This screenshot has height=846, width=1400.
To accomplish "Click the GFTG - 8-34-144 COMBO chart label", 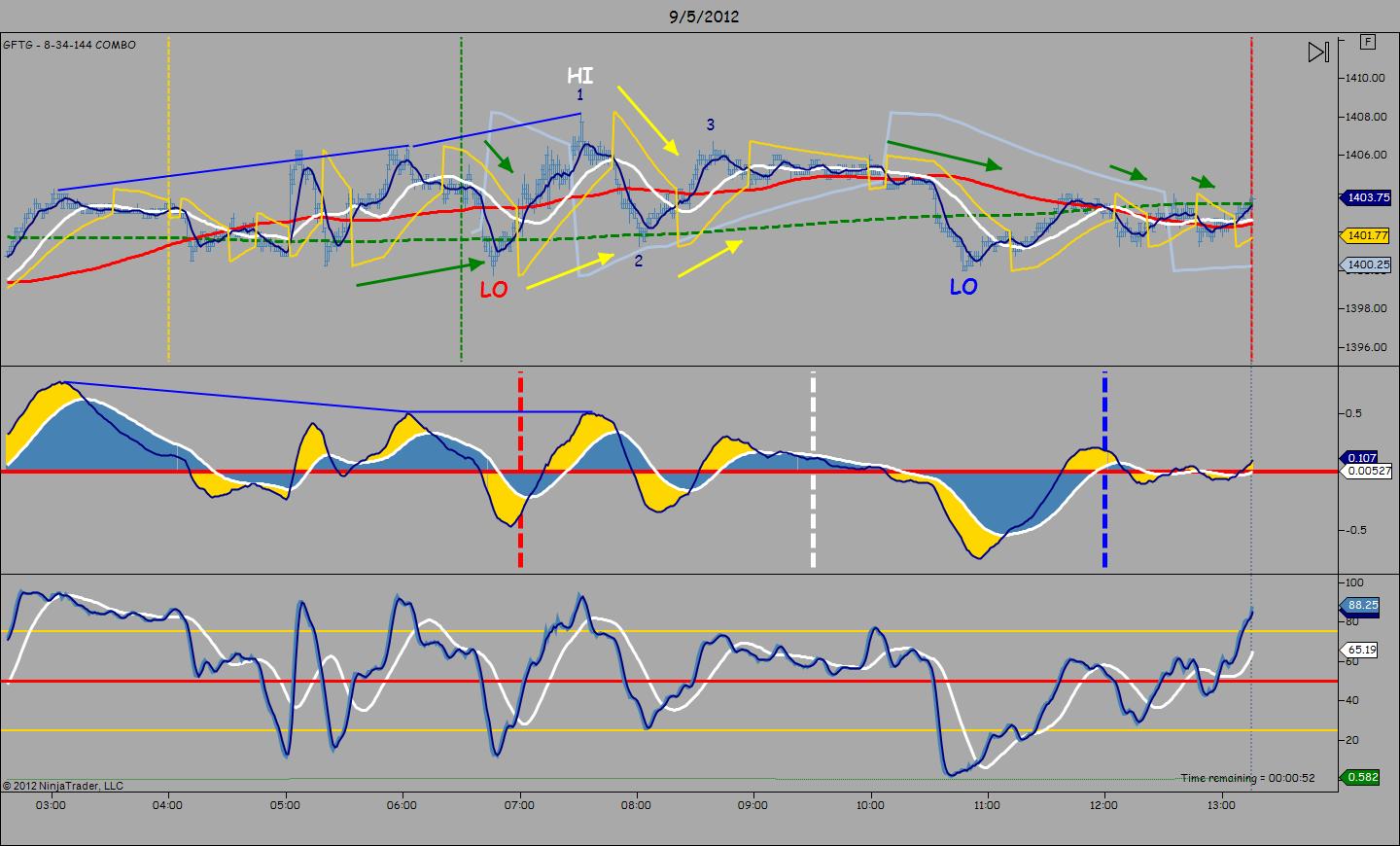I will click(x=70, y=45).
